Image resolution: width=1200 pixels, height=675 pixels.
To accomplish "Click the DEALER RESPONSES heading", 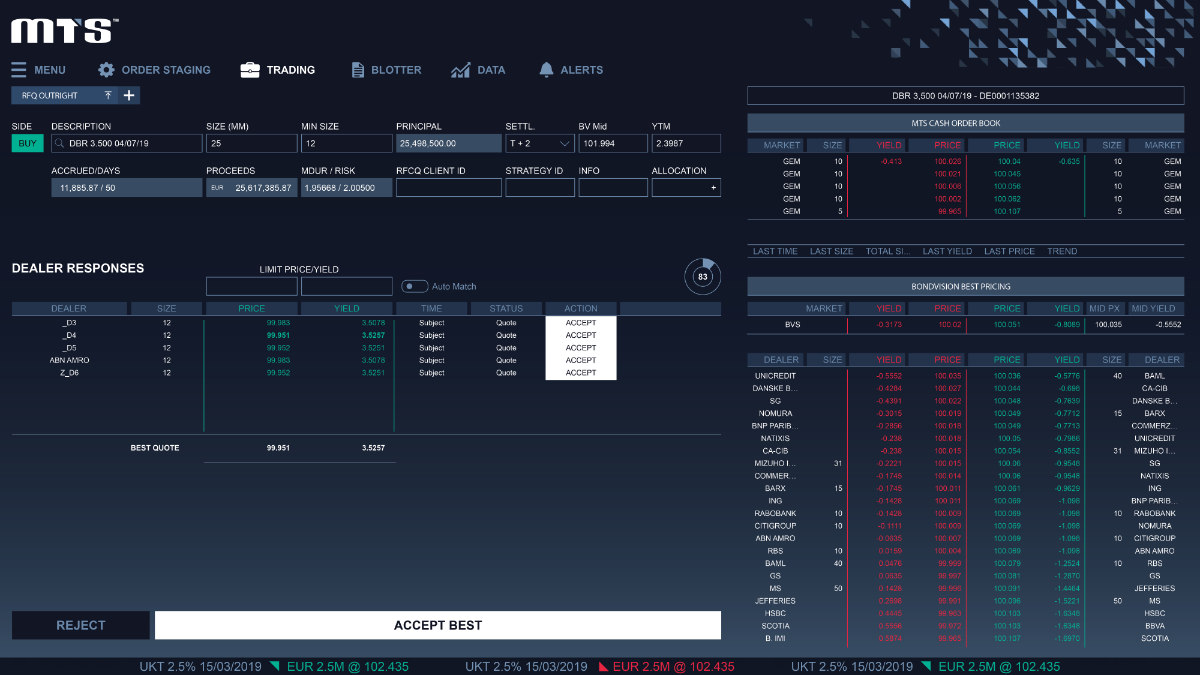I will click(78, 268).
